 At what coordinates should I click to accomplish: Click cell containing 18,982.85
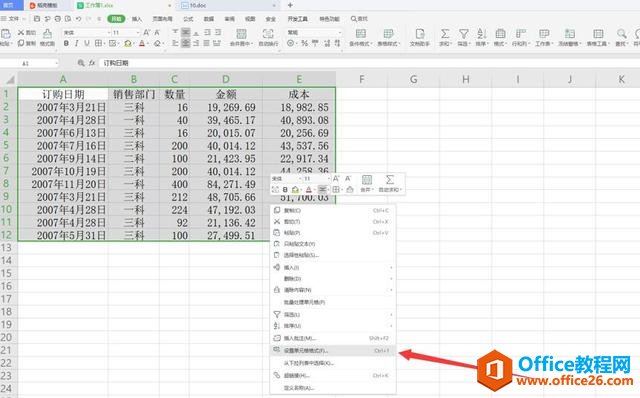[x=299, y=107]
